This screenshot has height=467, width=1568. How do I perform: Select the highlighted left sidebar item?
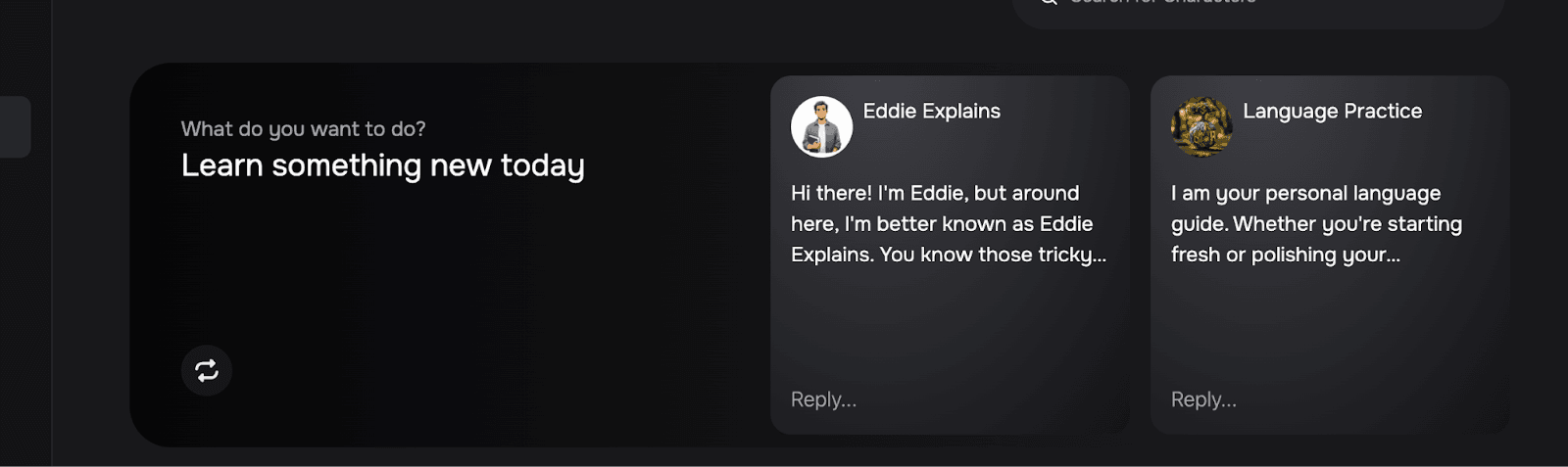tap(15, 126)
